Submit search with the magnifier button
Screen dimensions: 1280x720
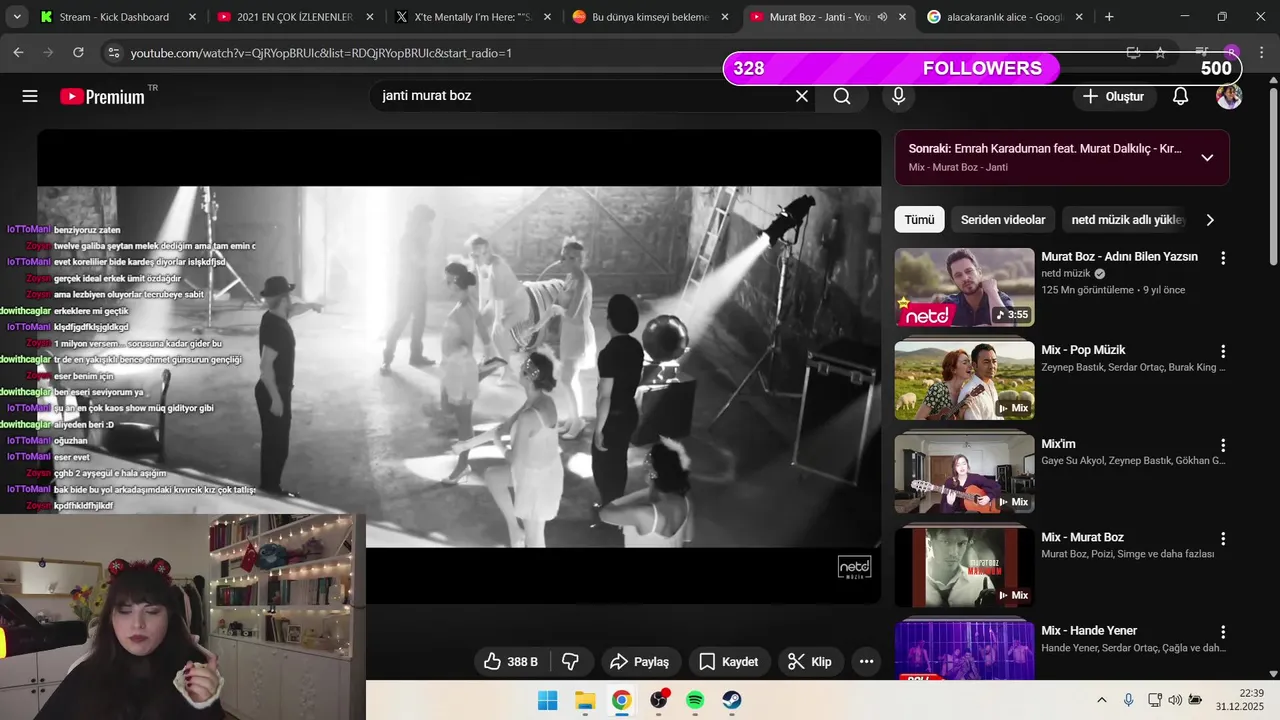pos(842,96)
